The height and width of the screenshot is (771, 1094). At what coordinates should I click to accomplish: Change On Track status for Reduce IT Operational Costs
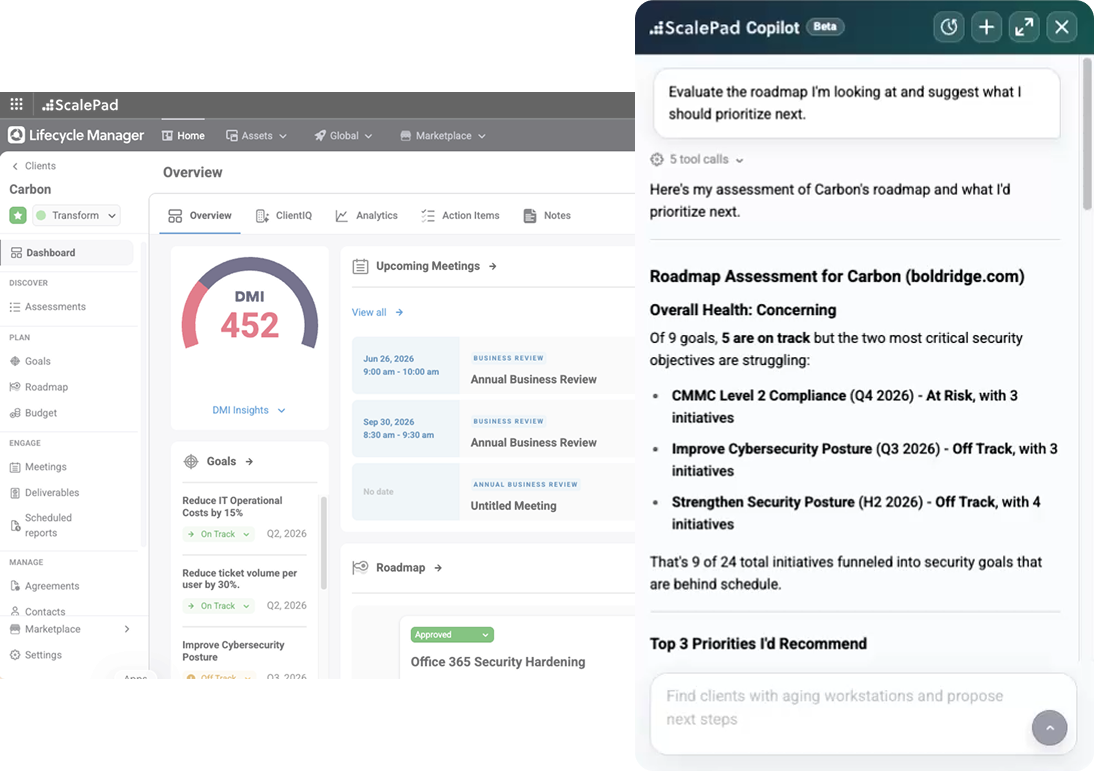tap(219, 534)
